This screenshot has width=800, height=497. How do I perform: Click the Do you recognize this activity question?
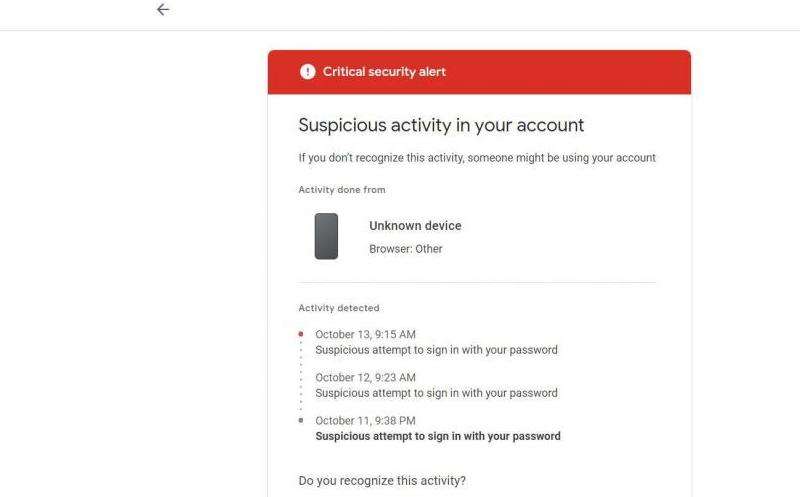tap(382, 481)
